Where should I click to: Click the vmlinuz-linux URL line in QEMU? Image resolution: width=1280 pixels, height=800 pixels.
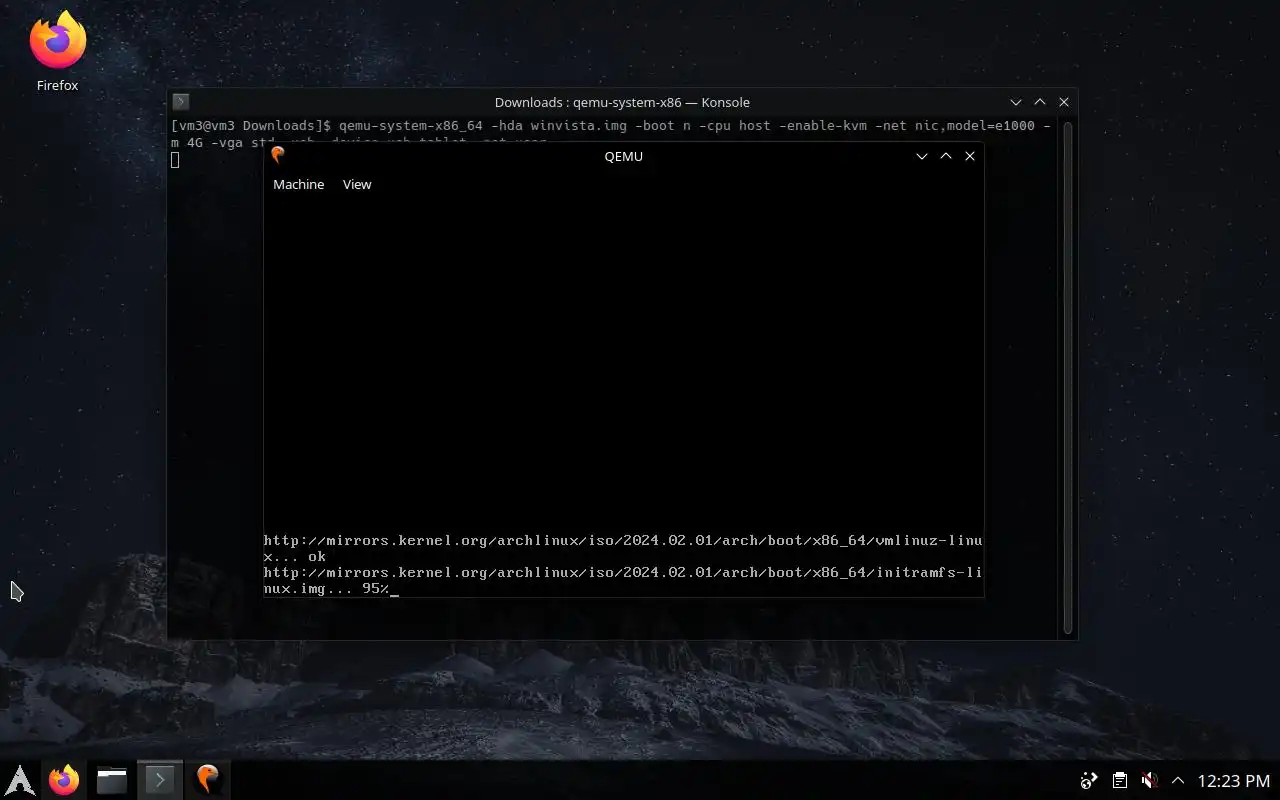(623, 548)
